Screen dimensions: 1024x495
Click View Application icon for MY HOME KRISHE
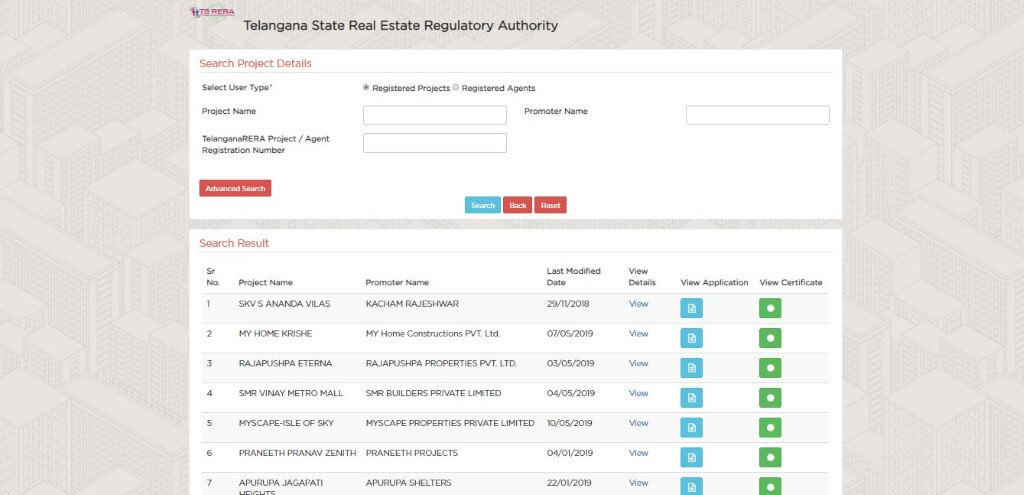[x=691, y=338]
